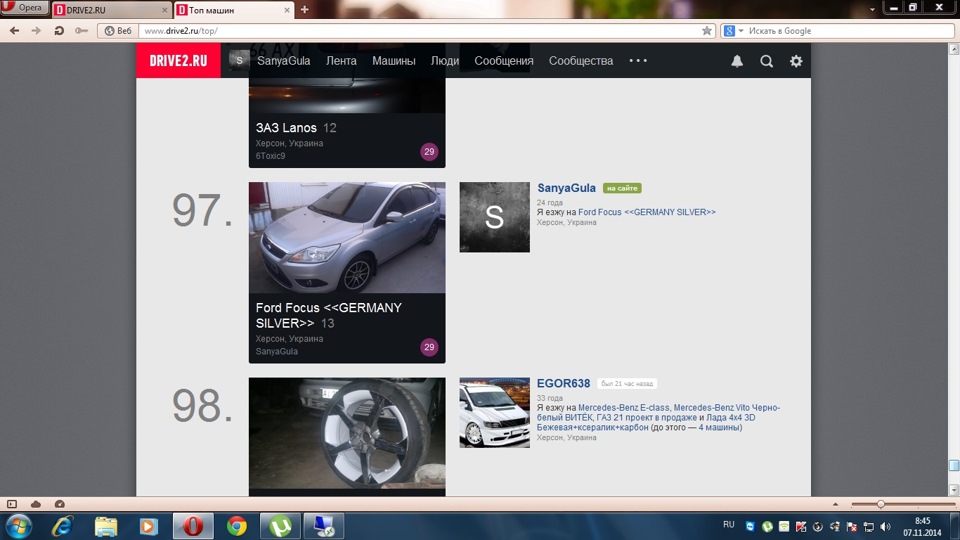The height and width of the screenshot is (540, 960).
Task: Open ГАЗ 21 проект в продаже link
Action: tap(647, 418)
